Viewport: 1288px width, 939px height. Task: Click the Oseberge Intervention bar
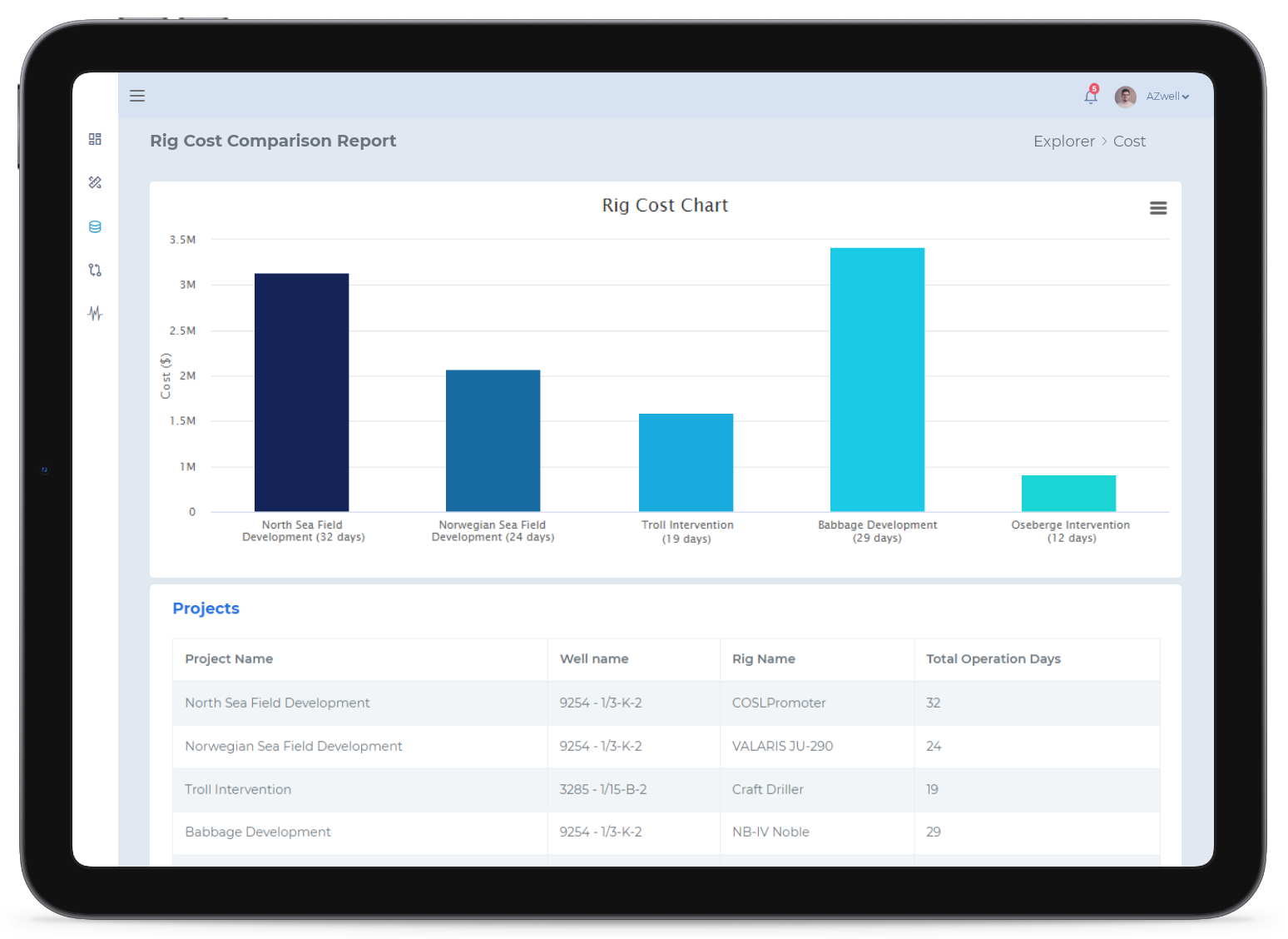1068,493
